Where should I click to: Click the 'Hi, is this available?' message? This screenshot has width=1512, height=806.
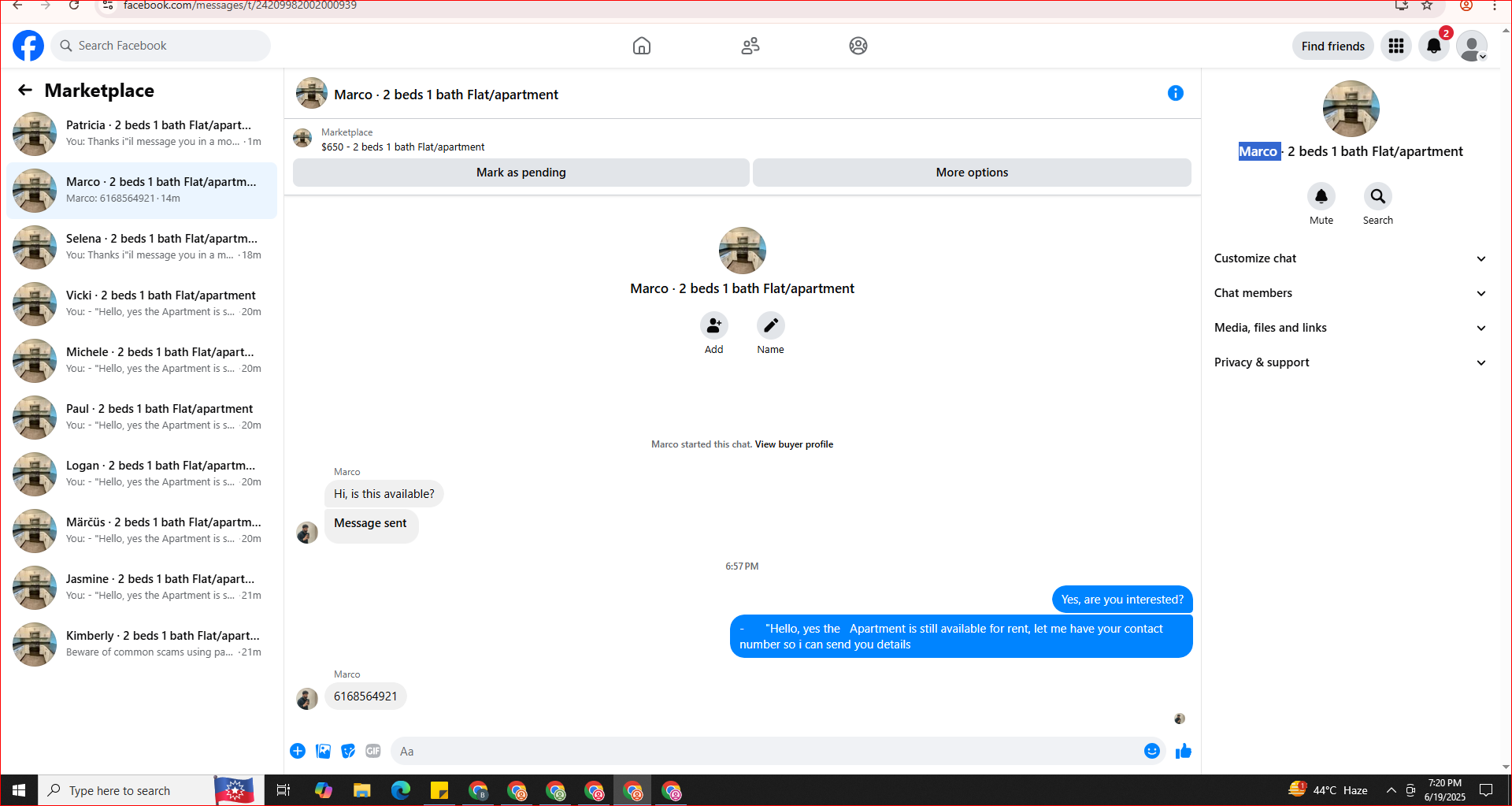pos(384,494)
